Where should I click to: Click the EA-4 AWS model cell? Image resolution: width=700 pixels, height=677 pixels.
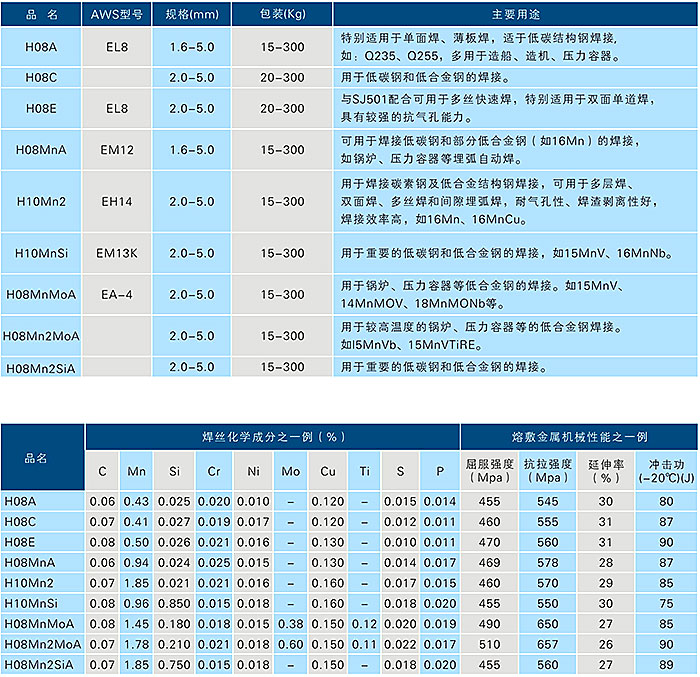[x=119, y=294]
